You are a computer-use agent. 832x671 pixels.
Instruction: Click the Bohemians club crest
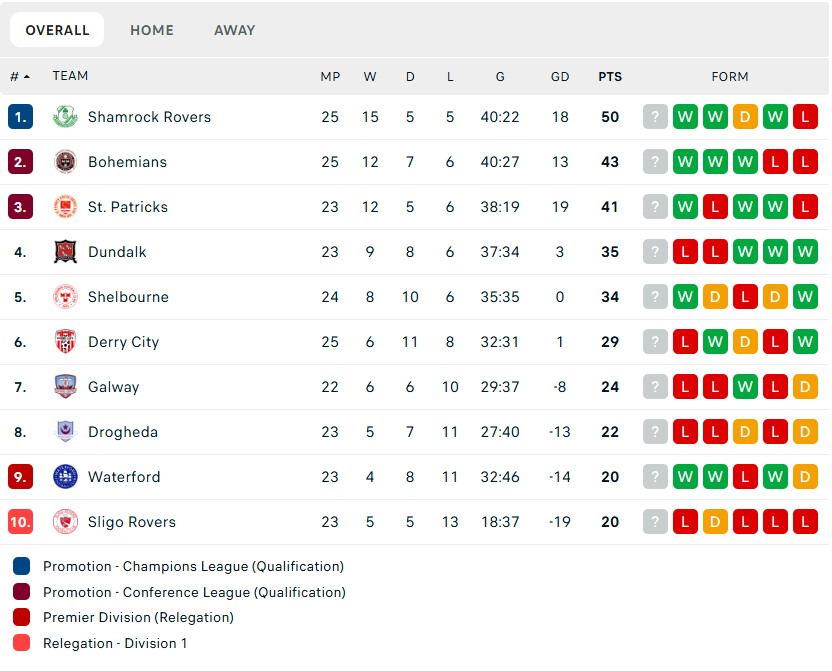pyautogui.click(x=65, y=162)
